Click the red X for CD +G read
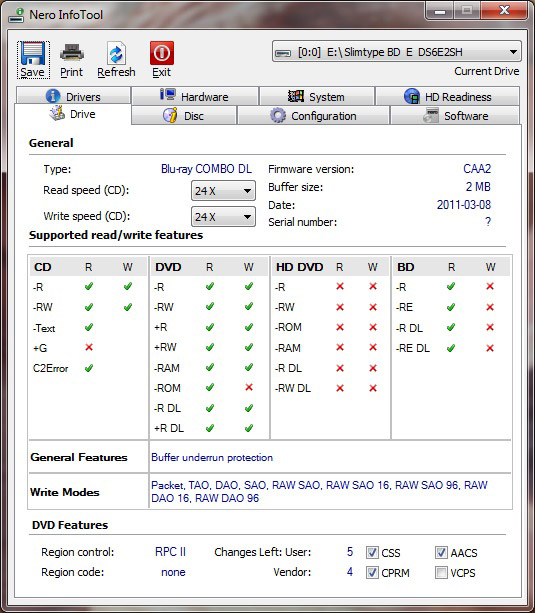This screenshot has width=535, height=613. 89,347
